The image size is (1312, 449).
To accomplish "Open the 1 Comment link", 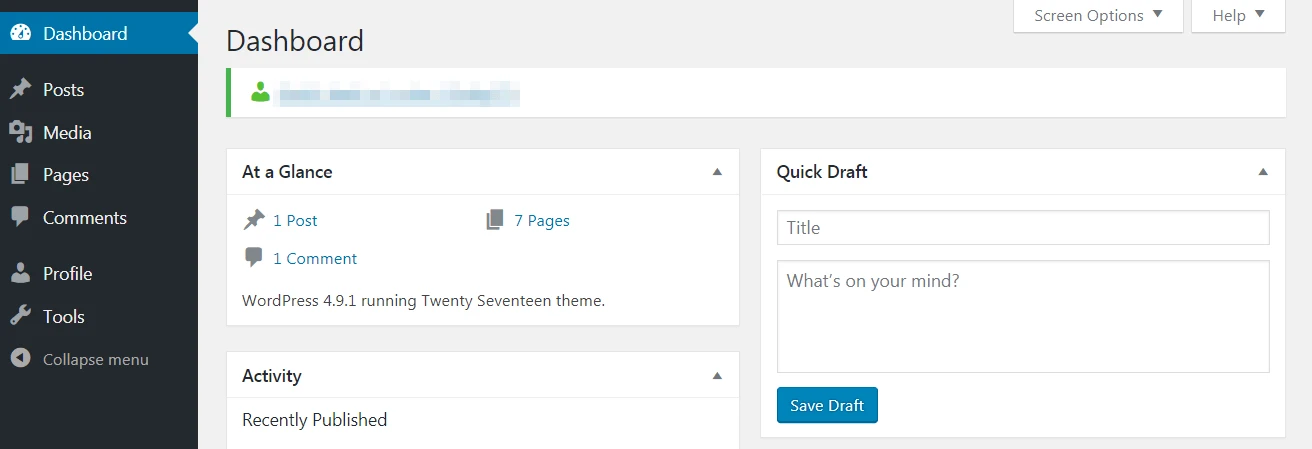I will pyautogui.click(x=315, y=258).
